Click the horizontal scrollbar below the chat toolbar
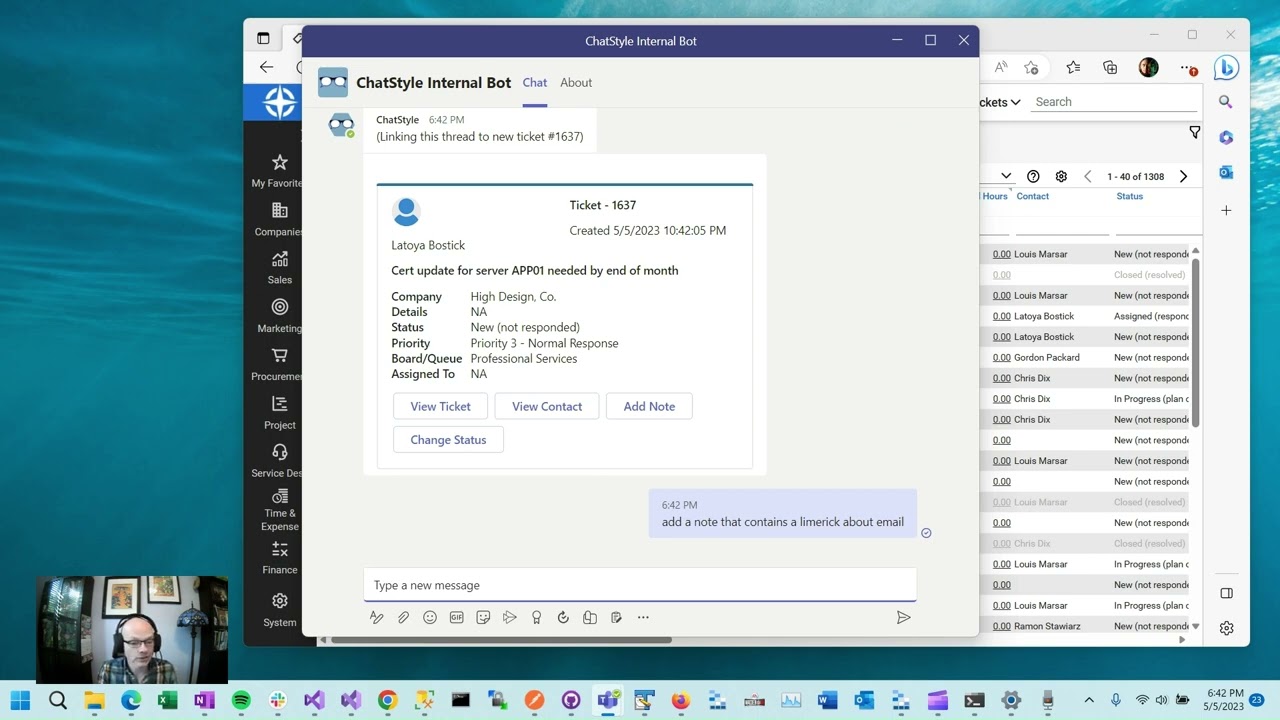This screenshot has height=720, width=1280. (x=501, y=640)
